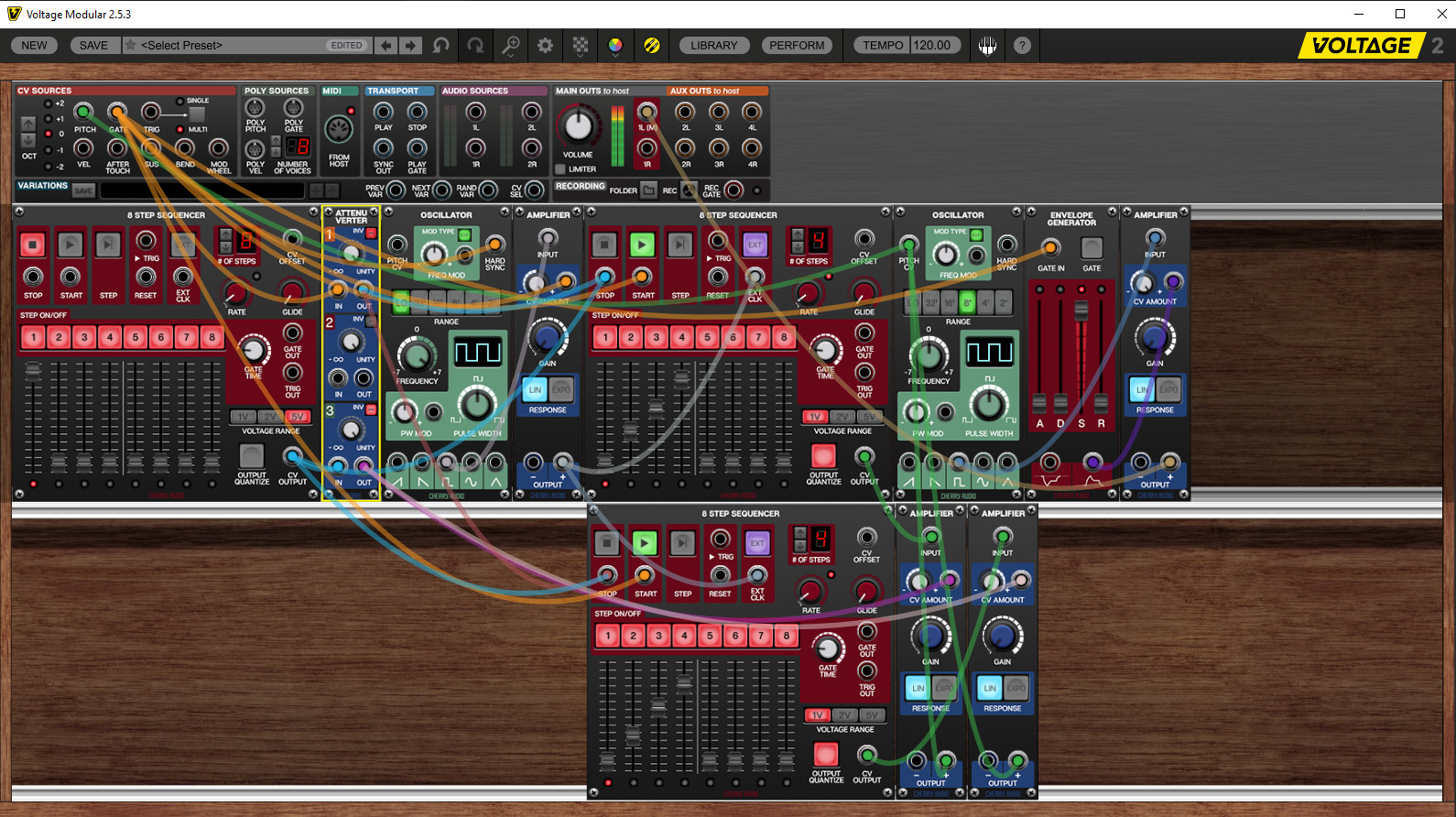Click the MIDI From Host connector
1456x817 pixels.
339,130
